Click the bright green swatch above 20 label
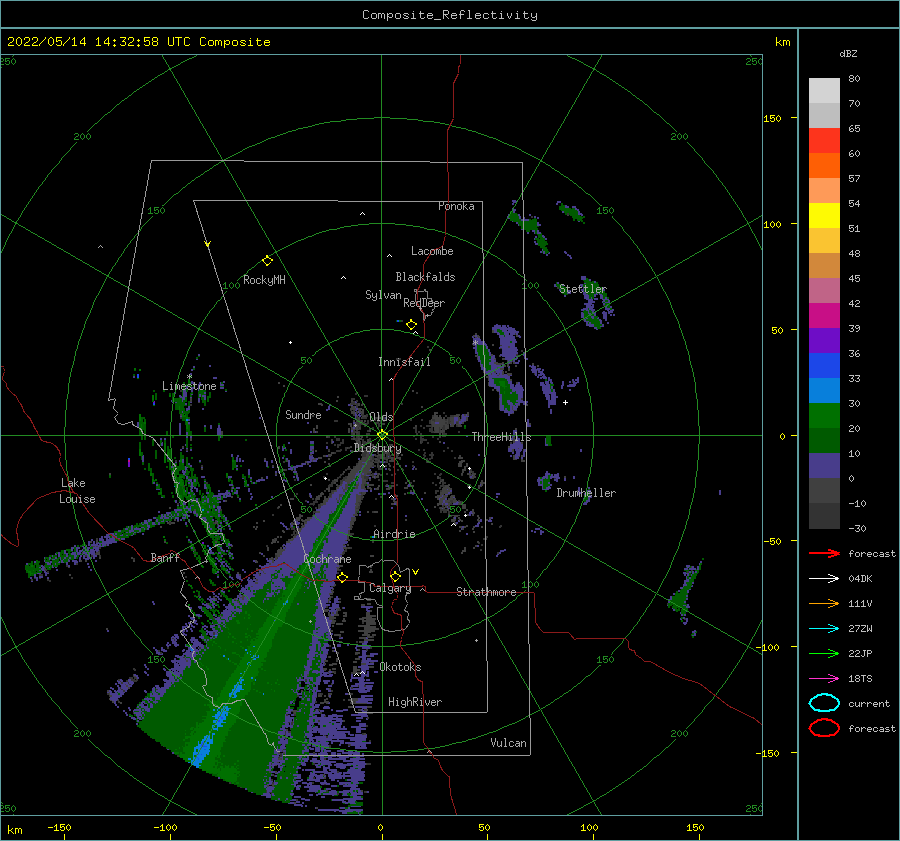The width and height of the screenshot is (900, 841). (x=824, y=416)
